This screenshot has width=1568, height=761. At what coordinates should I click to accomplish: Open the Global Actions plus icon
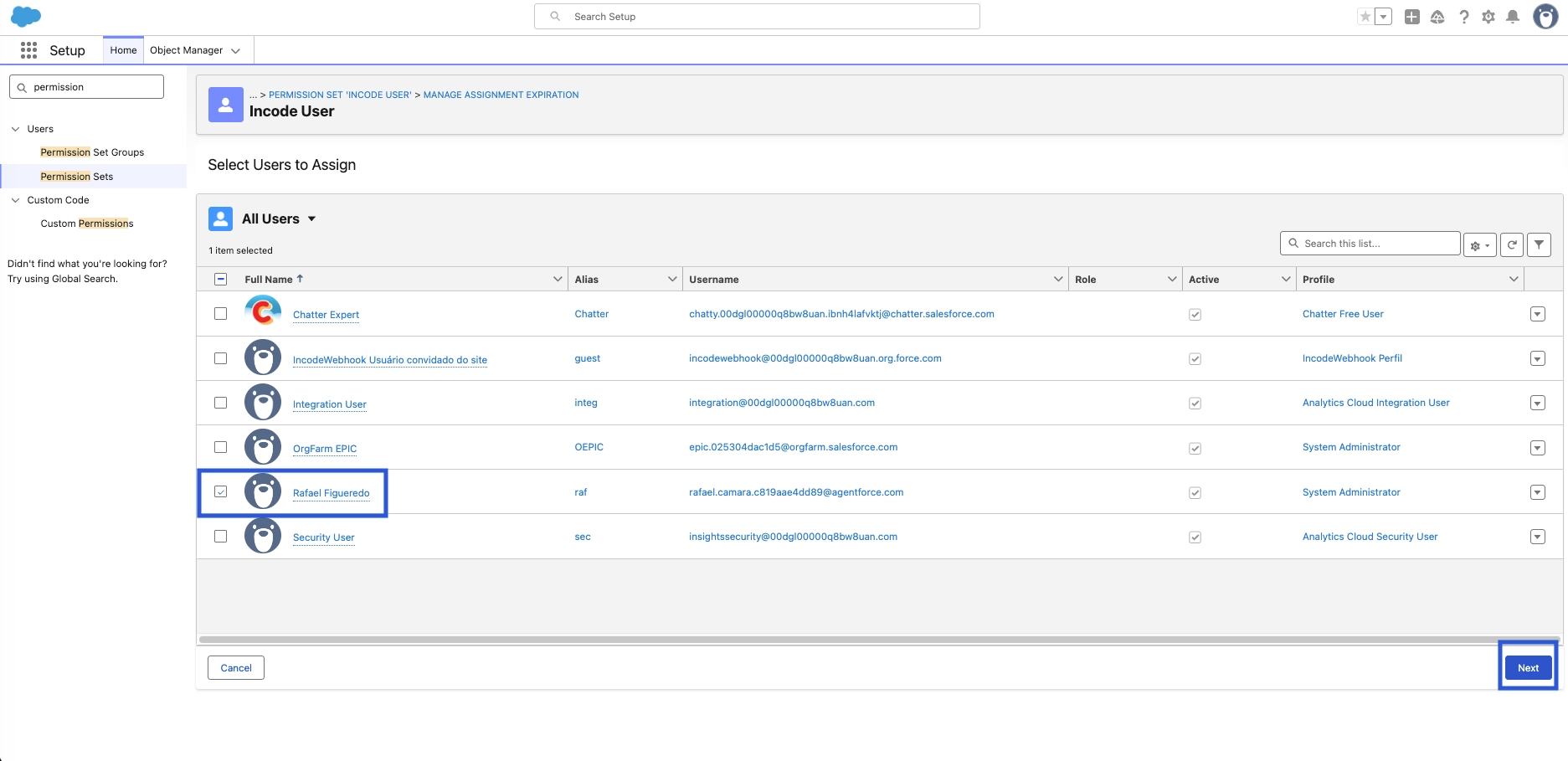pos(1412,17)
